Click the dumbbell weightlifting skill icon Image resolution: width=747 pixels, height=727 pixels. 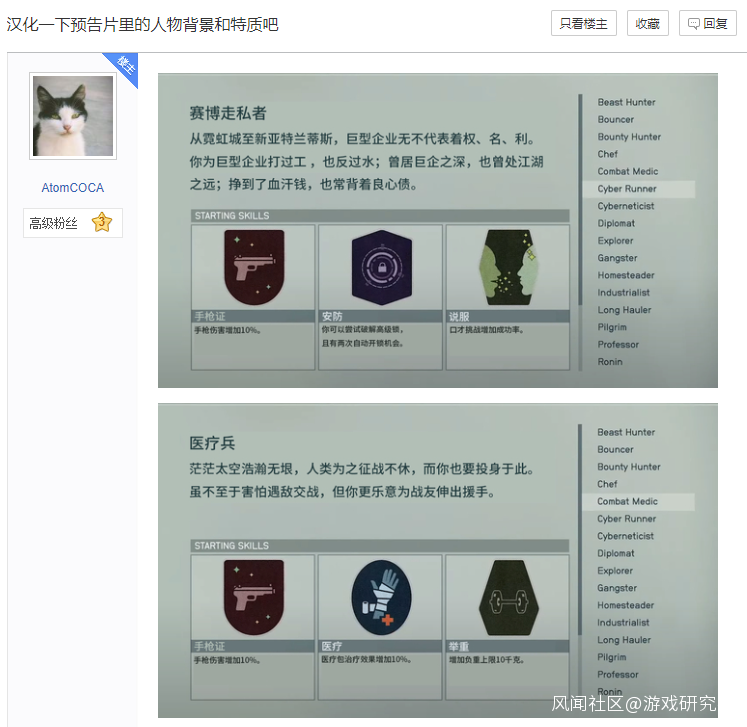pos(509,597)
